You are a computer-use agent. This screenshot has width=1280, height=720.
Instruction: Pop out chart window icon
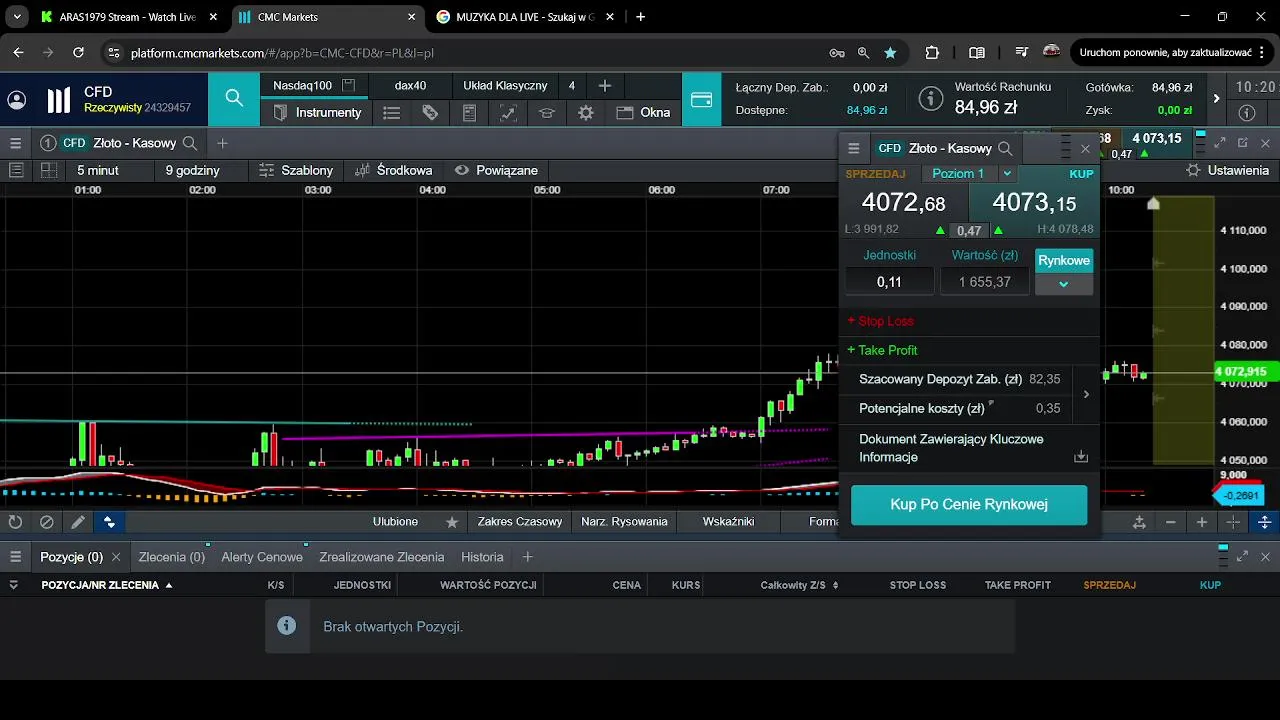1243,143
